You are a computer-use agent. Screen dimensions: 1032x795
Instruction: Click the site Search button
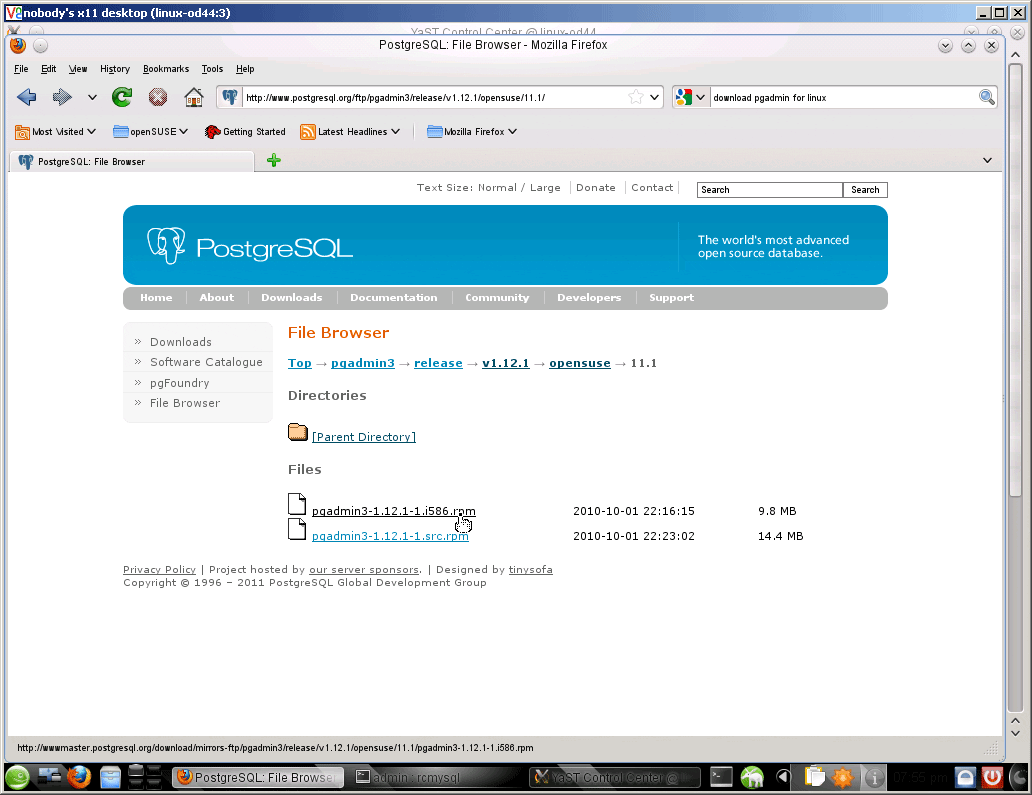(865, 190)
